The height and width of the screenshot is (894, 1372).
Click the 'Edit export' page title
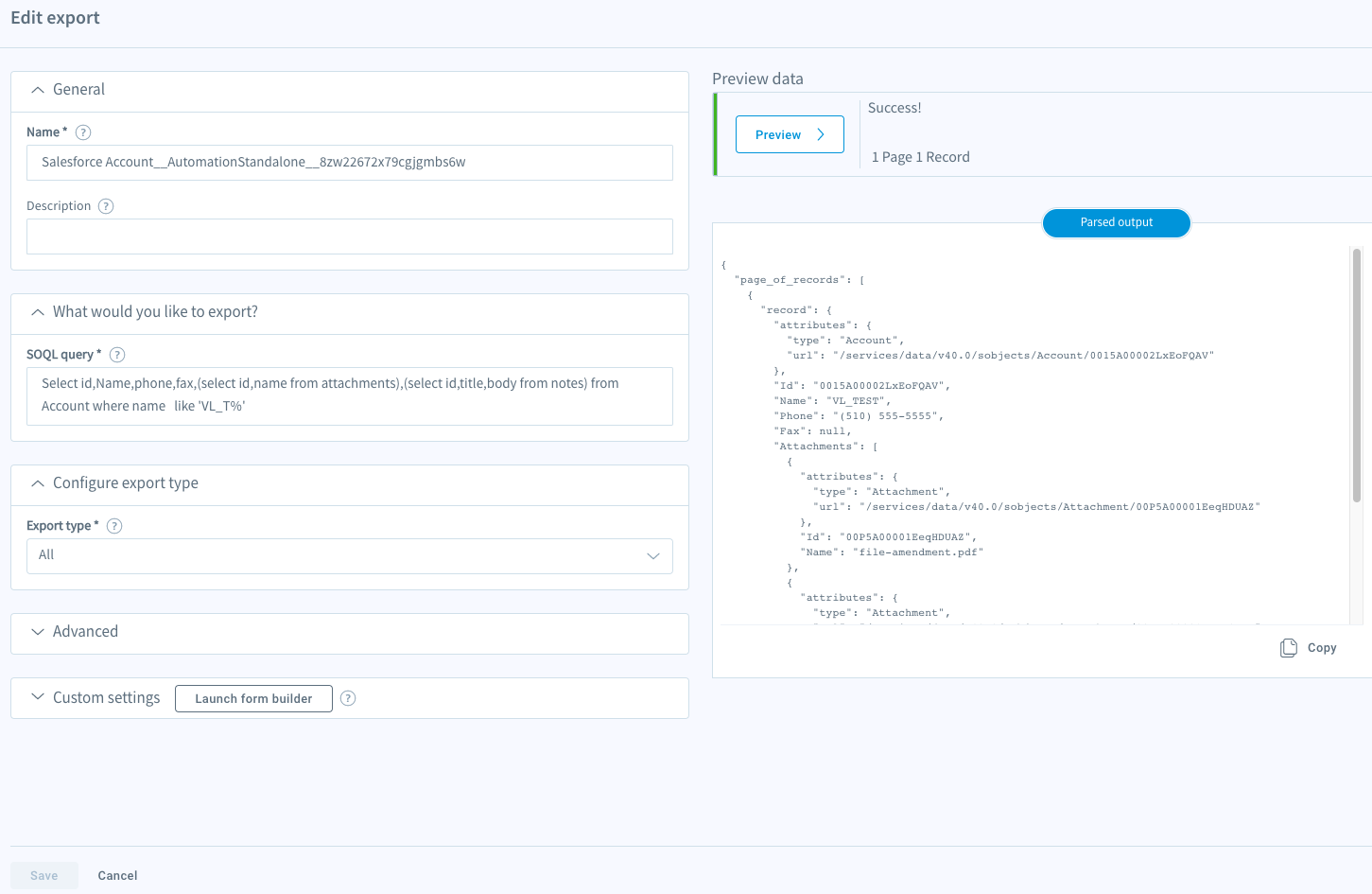coord(55,18)
